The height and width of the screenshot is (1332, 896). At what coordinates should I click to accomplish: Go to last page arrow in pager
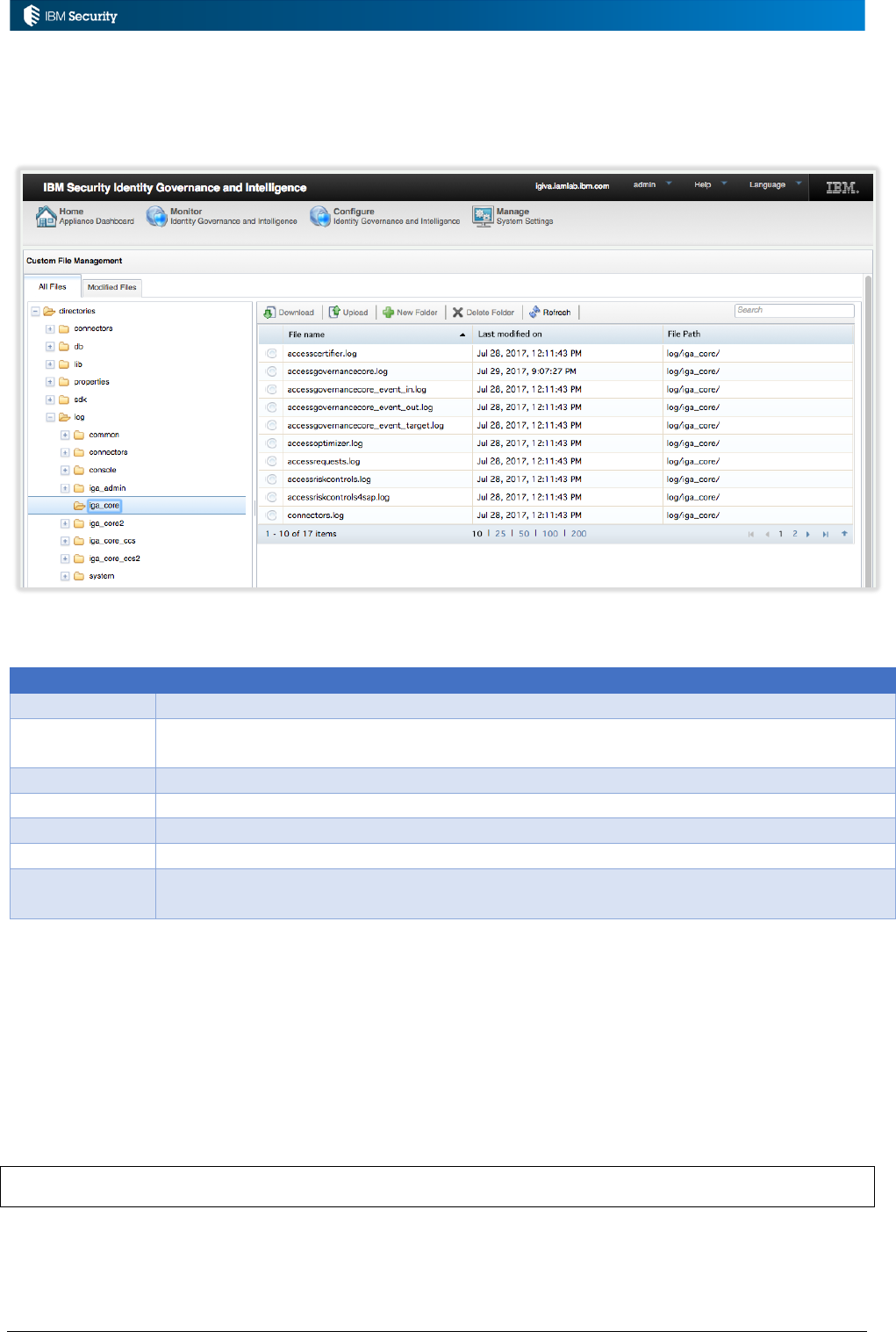[825, 534]
